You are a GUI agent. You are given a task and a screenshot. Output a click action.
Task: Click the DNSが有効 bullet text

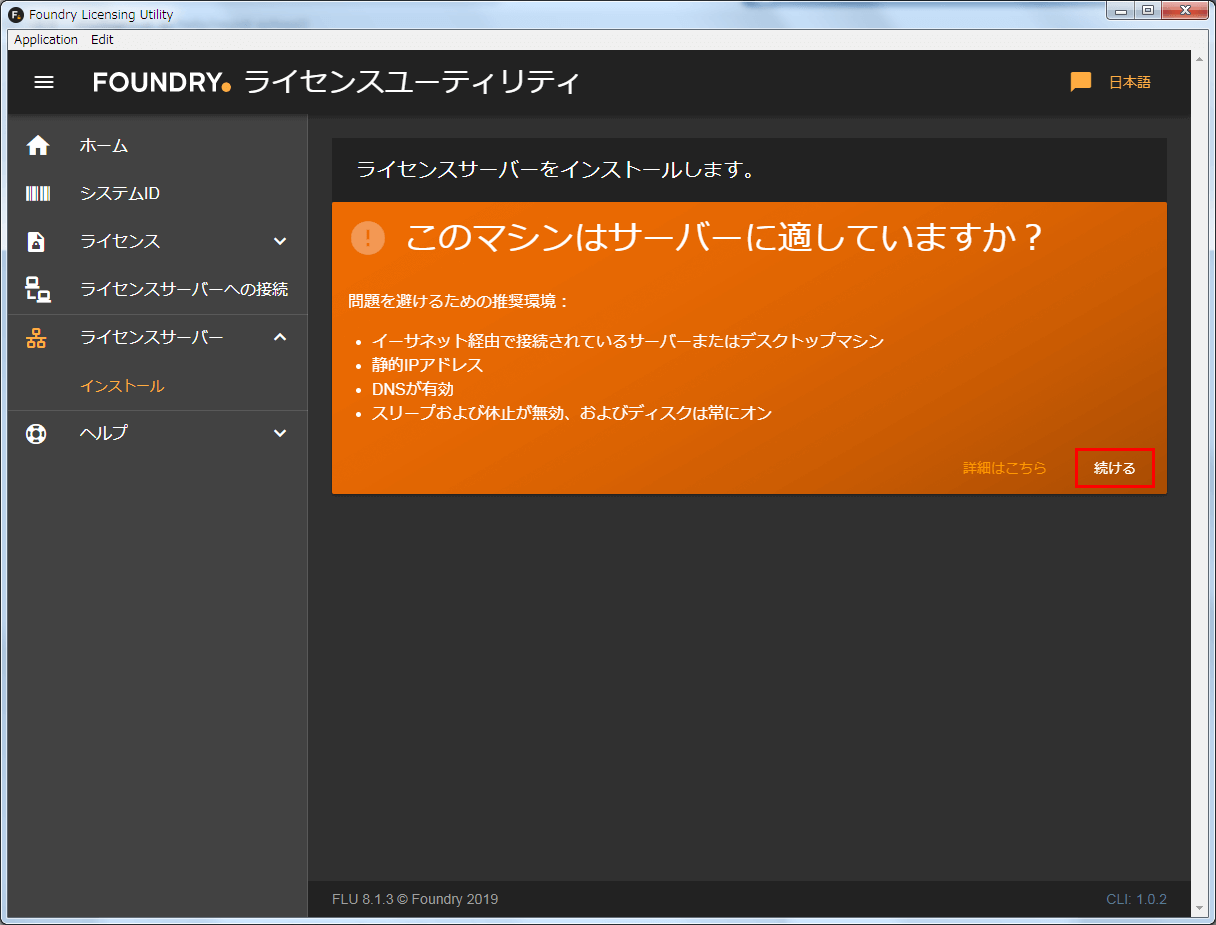[413, 389]
